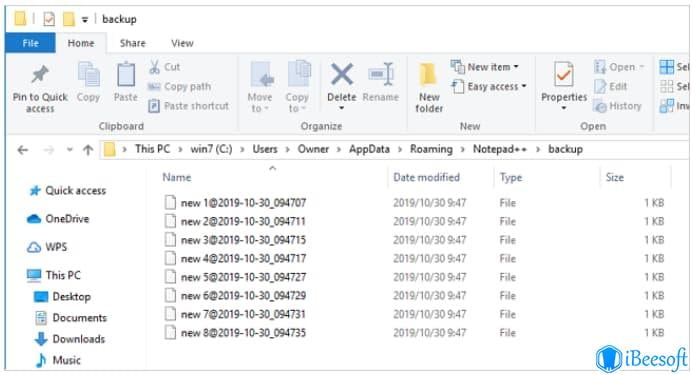Click the Back navigation arrow
The width and height of the screenshot is (692, 375).
(23, 150)
